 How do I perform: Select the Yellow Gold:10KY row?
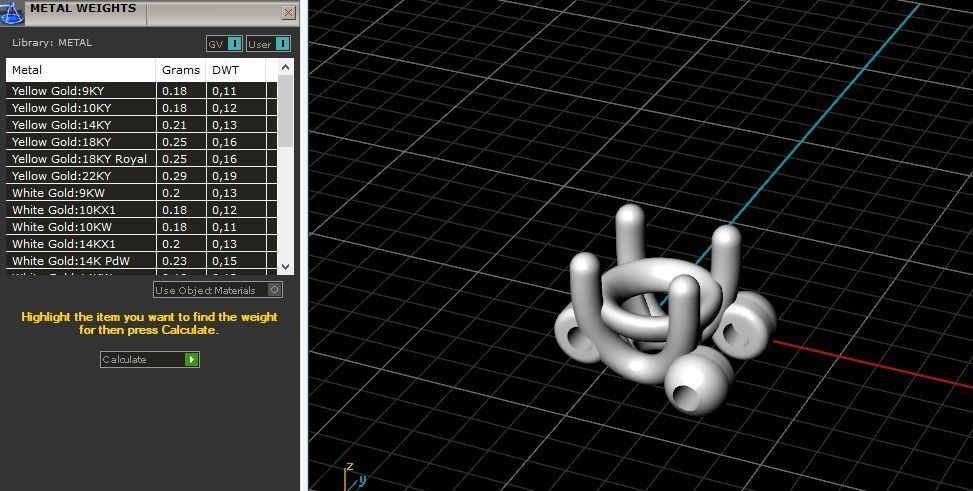point(141,107)
